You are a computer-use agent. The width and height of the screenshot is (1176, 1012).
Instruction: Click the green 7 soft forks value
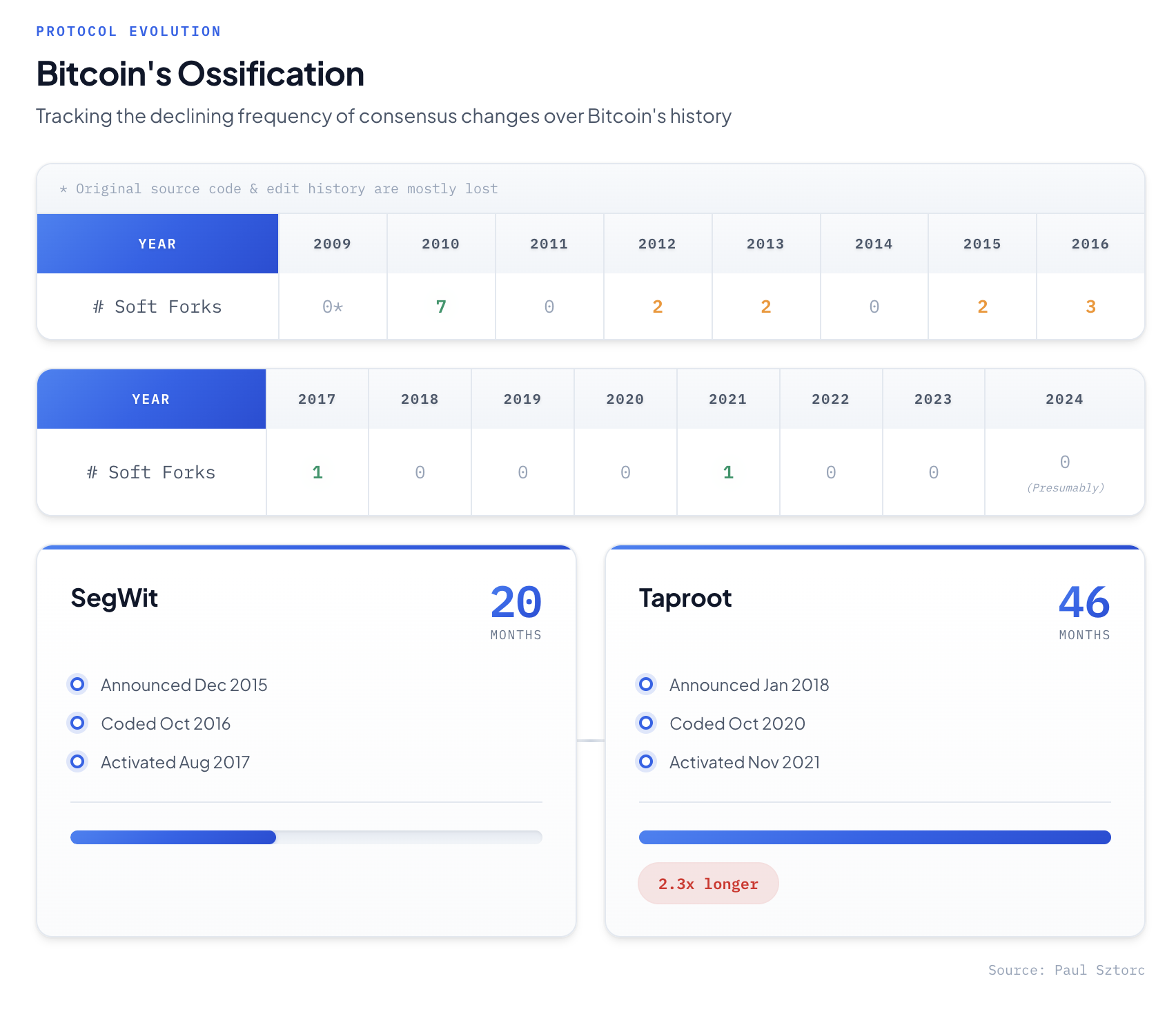[441, 306]
